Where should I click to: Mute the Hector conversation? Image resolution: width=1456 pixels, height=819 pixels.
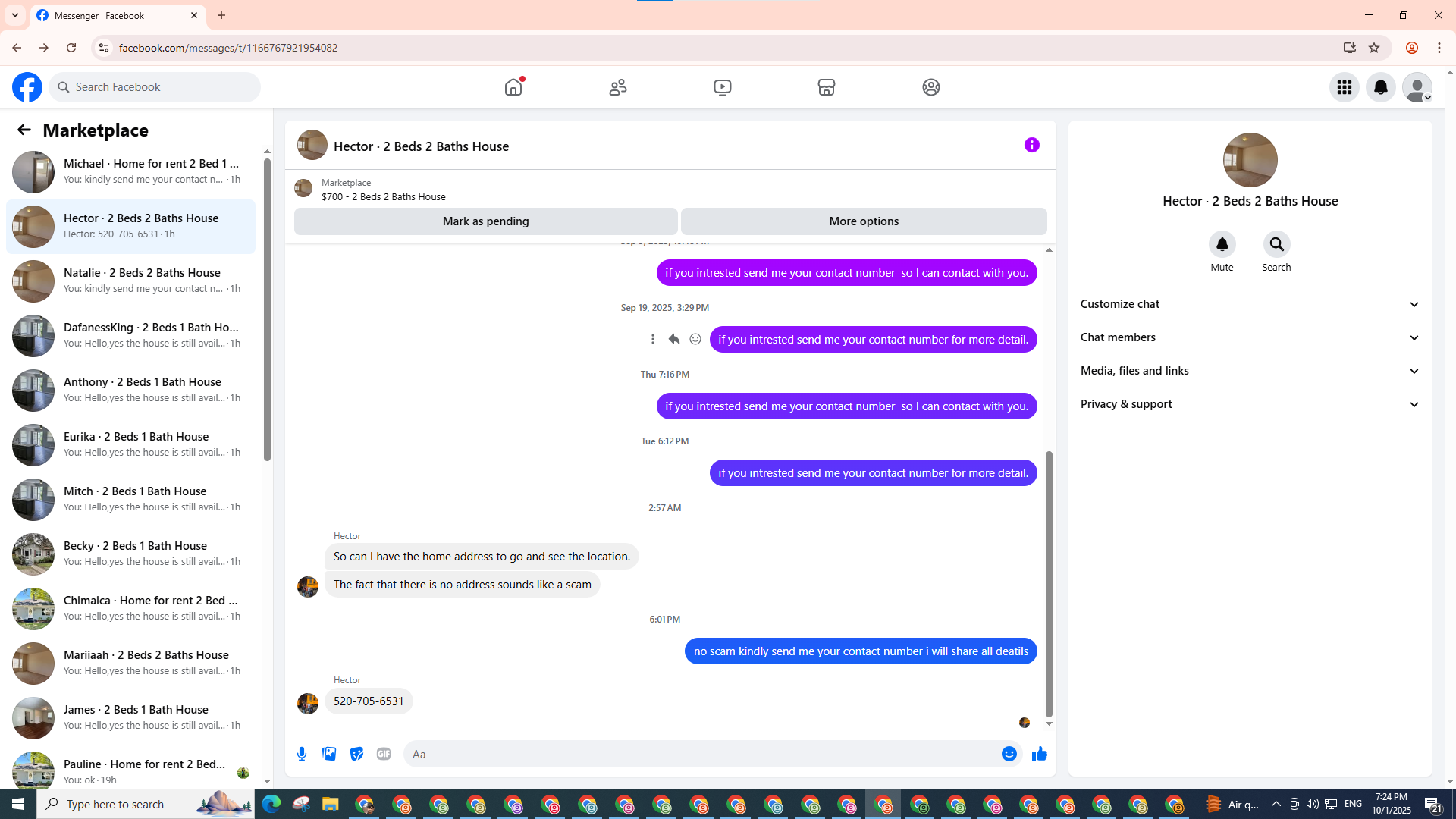(x=1222, y=244)
